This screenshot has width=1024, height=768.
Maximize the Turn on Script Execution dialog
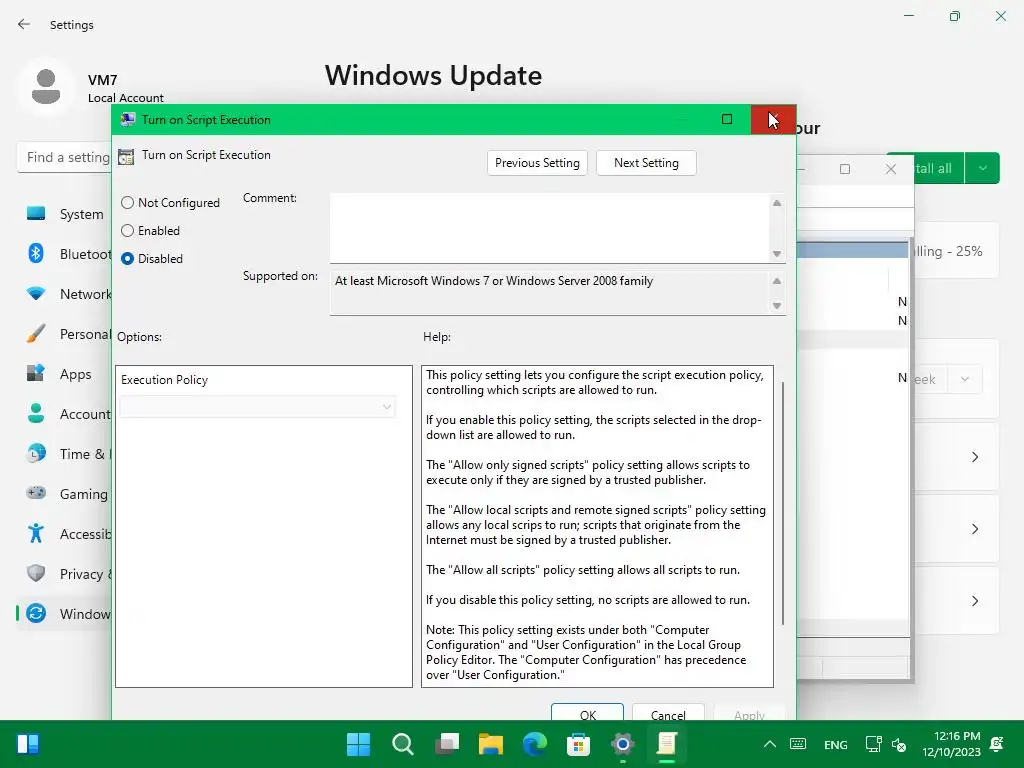click(x=727, y=120)
